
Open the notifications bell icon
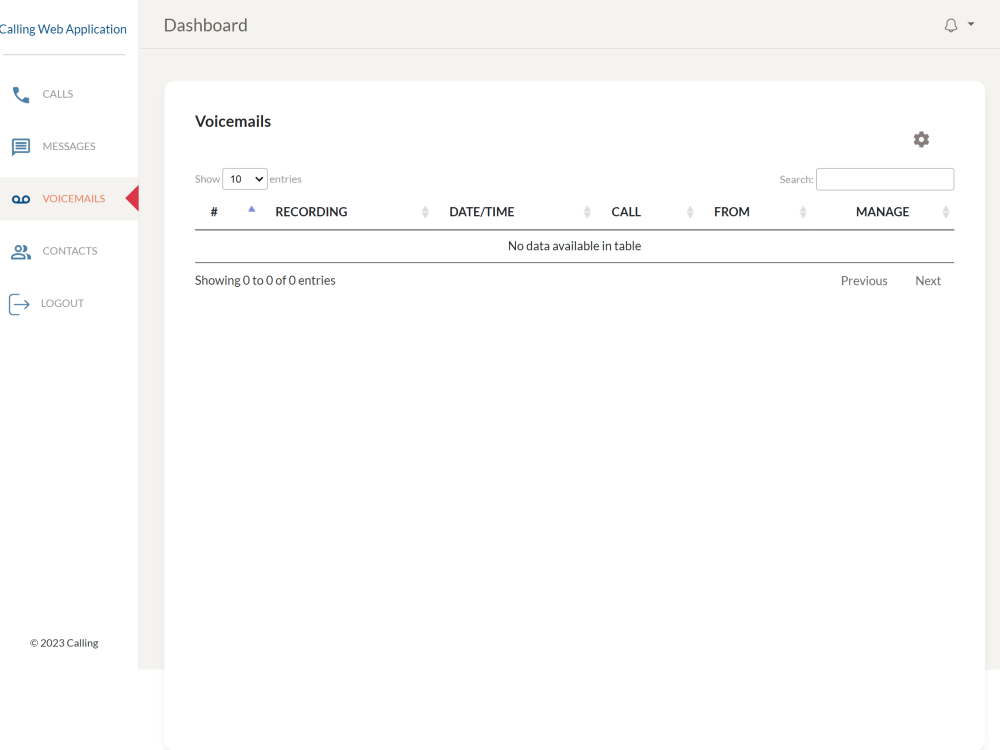(x=952, y=23)
